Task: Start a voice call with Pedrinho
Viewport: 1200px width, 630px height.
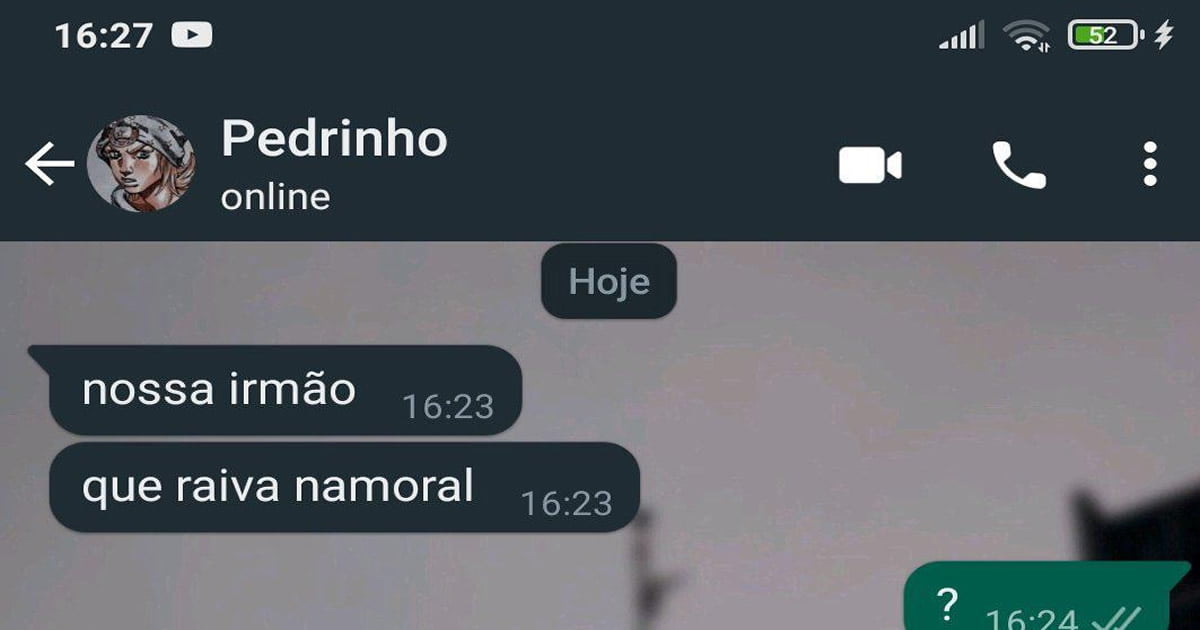Action: [x=1018, y=165]
